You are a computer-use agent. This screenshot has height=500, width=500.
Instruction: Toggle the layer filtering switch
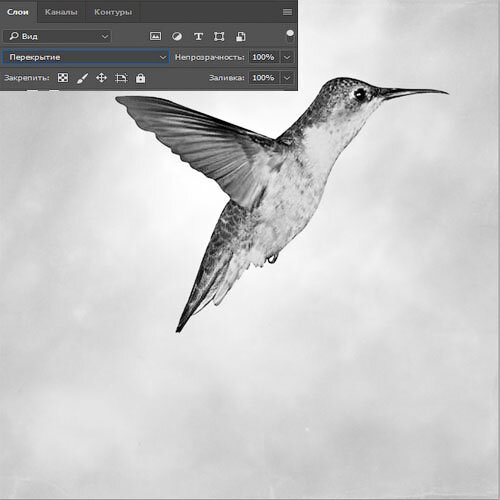coord(290,36)
